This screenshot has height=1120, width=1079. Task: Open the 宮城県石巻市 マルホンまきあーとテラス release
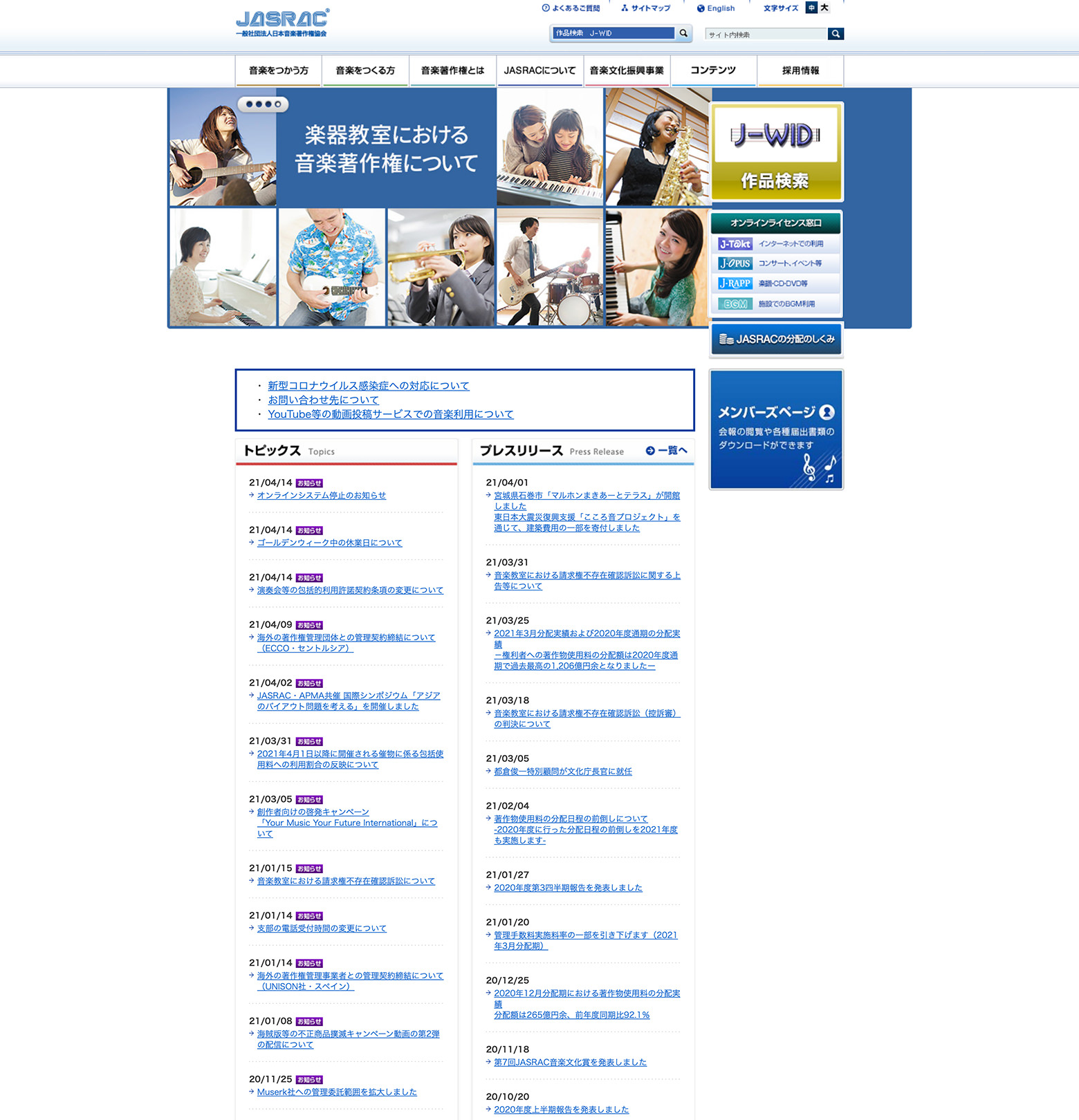click(587, 512)
